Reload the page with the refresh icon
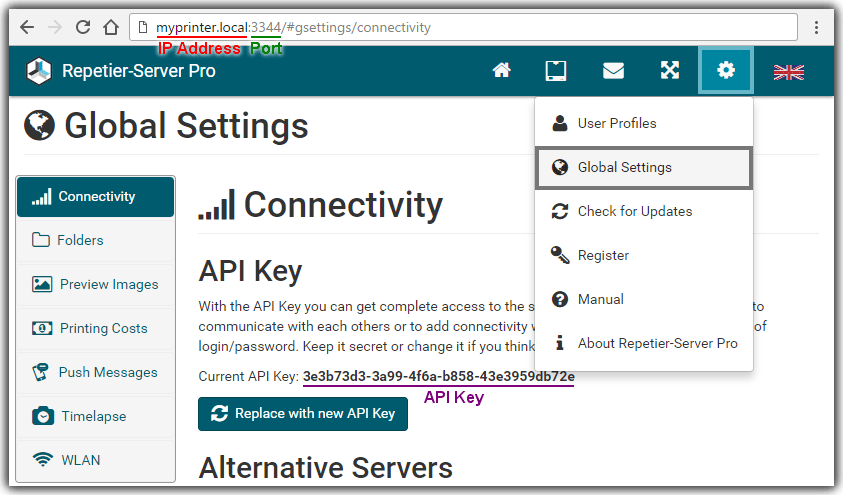 [x=83, y=27]
